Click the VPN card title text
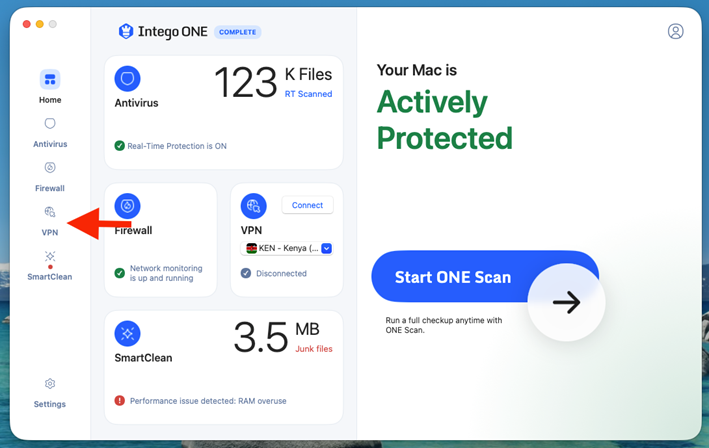The height and width of the screenshot is (448, 709). 251,231
